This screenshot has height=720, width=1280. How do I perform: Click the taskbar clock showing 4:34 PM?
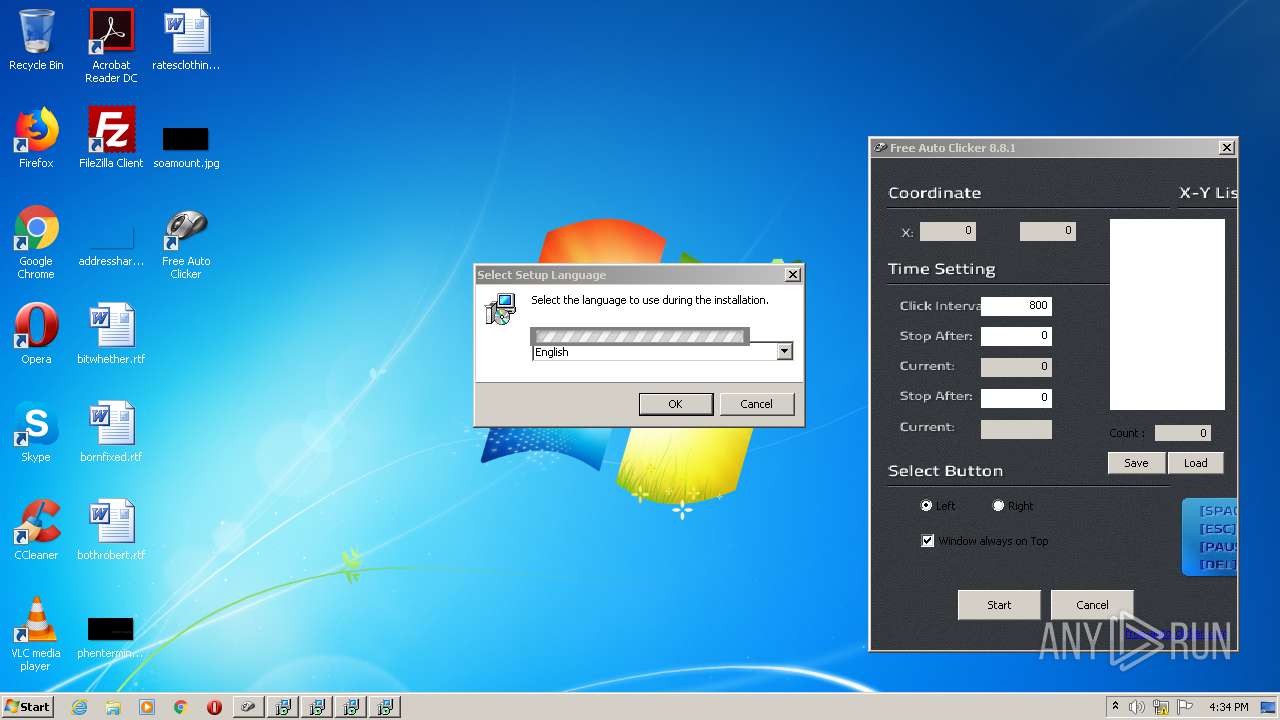coord(1228,707)
